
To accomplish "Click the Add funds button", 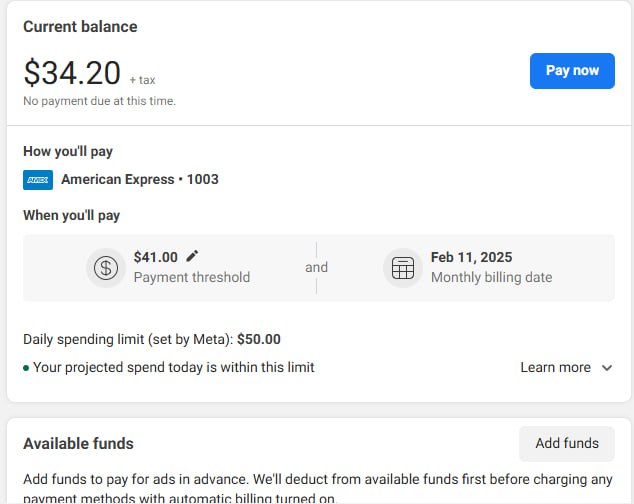I will 567,443.
